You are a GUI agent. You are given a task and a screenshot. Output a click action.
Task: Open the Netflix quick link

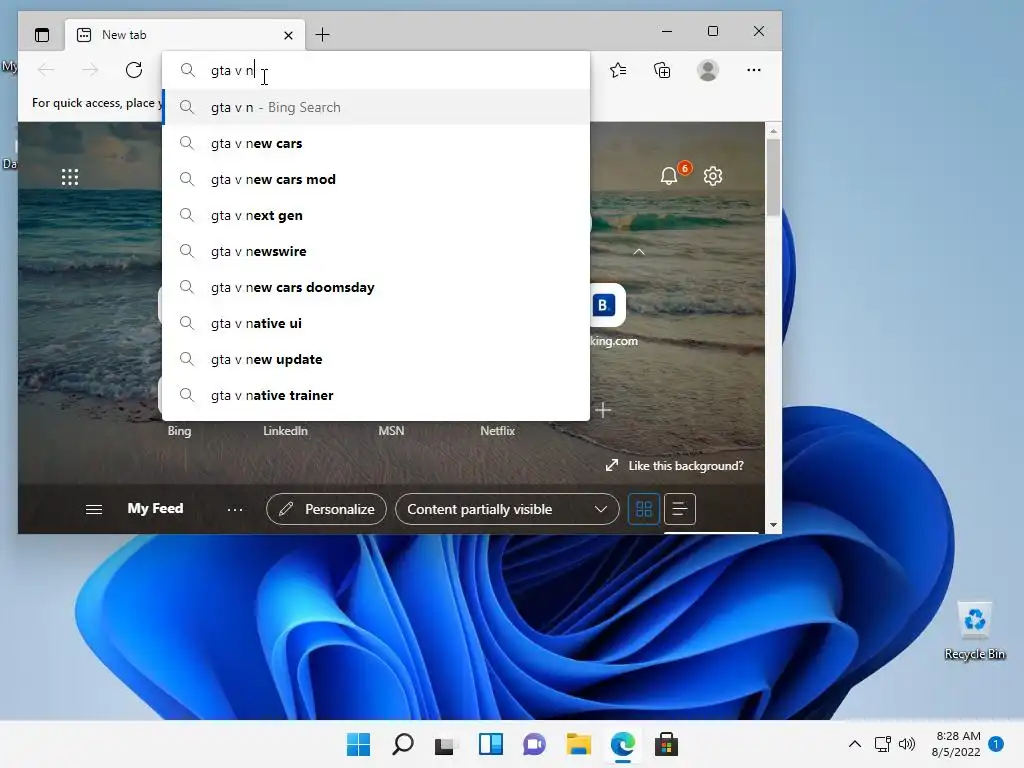(x=498, y=431)
